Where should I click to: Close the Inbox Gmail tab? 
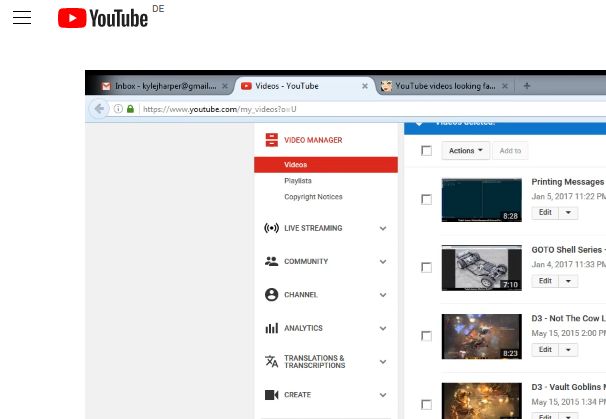coord(225,86)
